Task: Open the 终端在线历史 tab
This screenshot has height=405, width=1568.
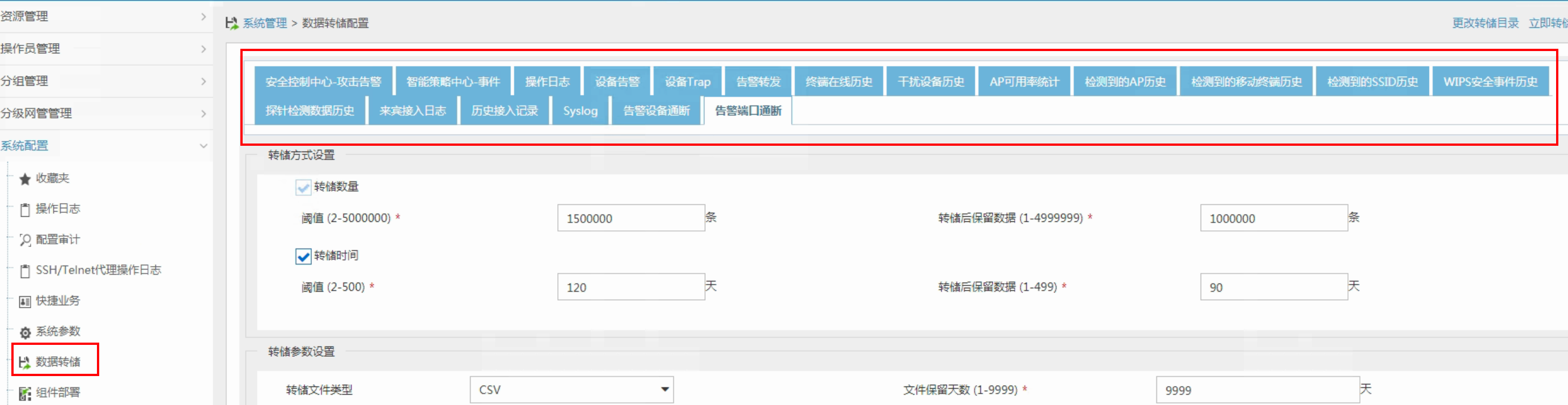Action: click(840, 81)
